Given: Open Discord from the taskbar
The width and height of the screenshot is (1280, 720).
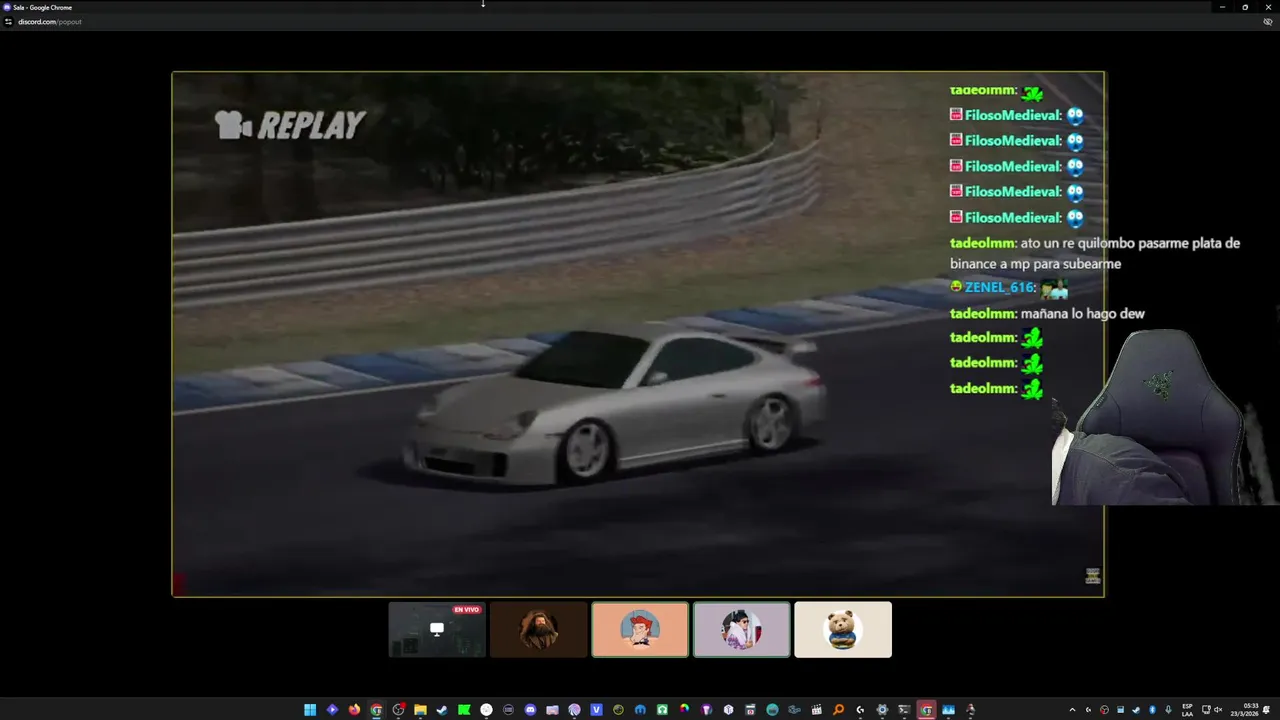Looking at the screenshot, I should coord(530,710).
